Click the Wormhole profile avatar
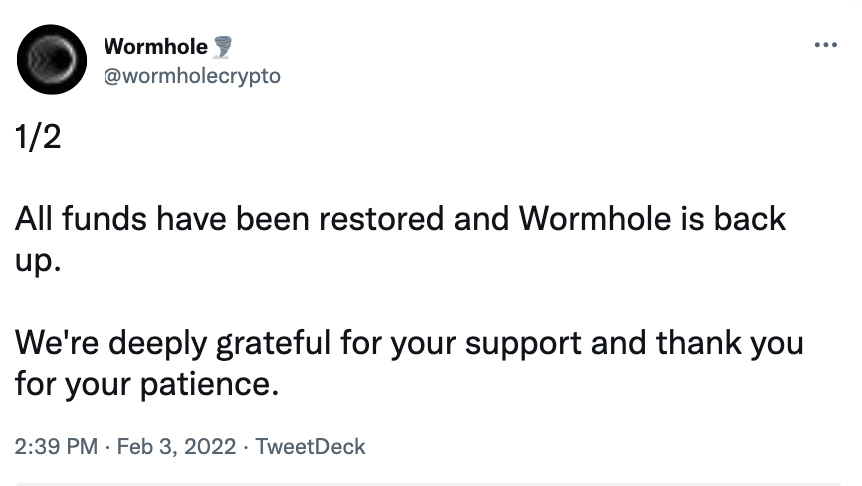 pos(52,60)
